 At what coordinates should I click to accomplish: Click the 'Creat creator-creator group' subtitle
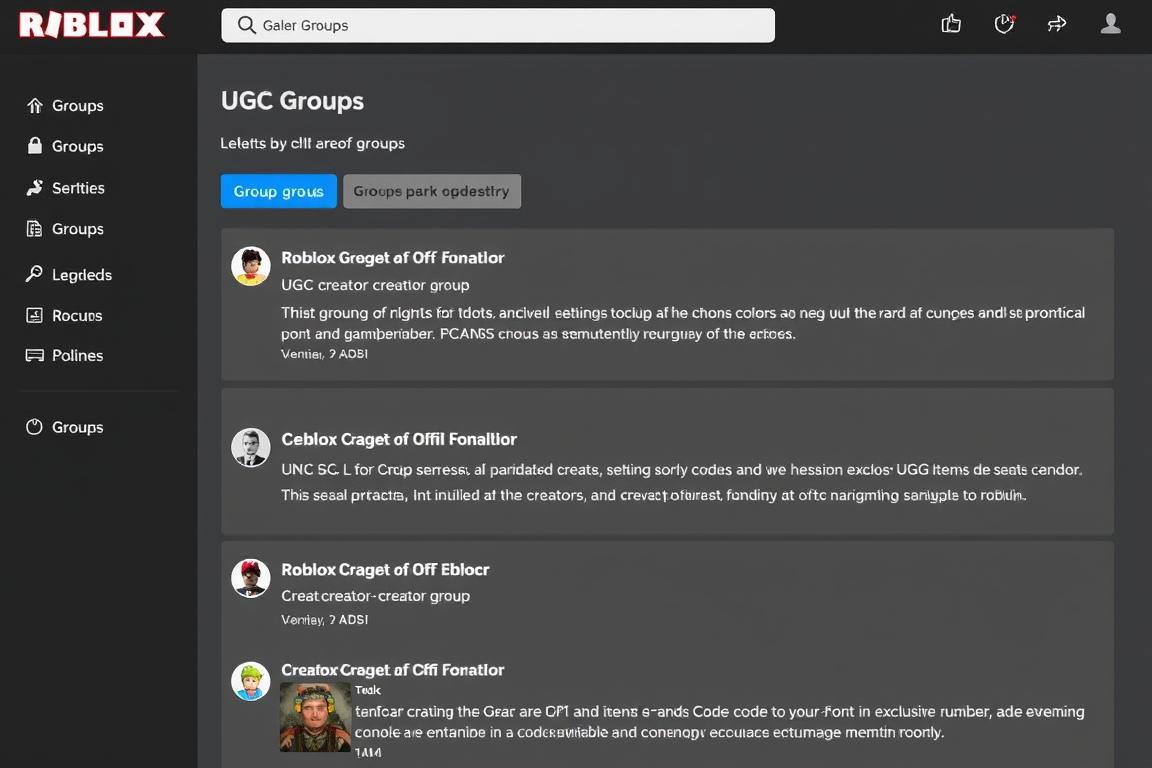click(375, 596)
